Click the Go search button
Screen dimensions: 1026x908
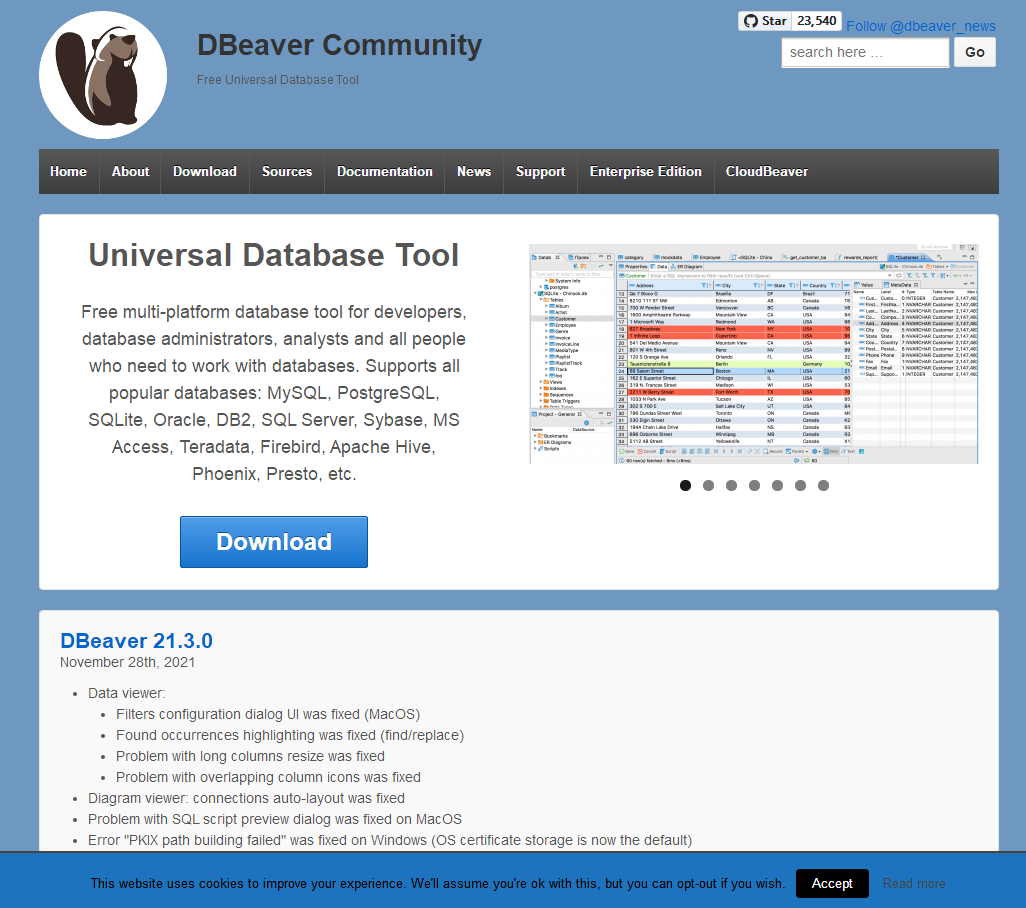[x=974, y=52]
